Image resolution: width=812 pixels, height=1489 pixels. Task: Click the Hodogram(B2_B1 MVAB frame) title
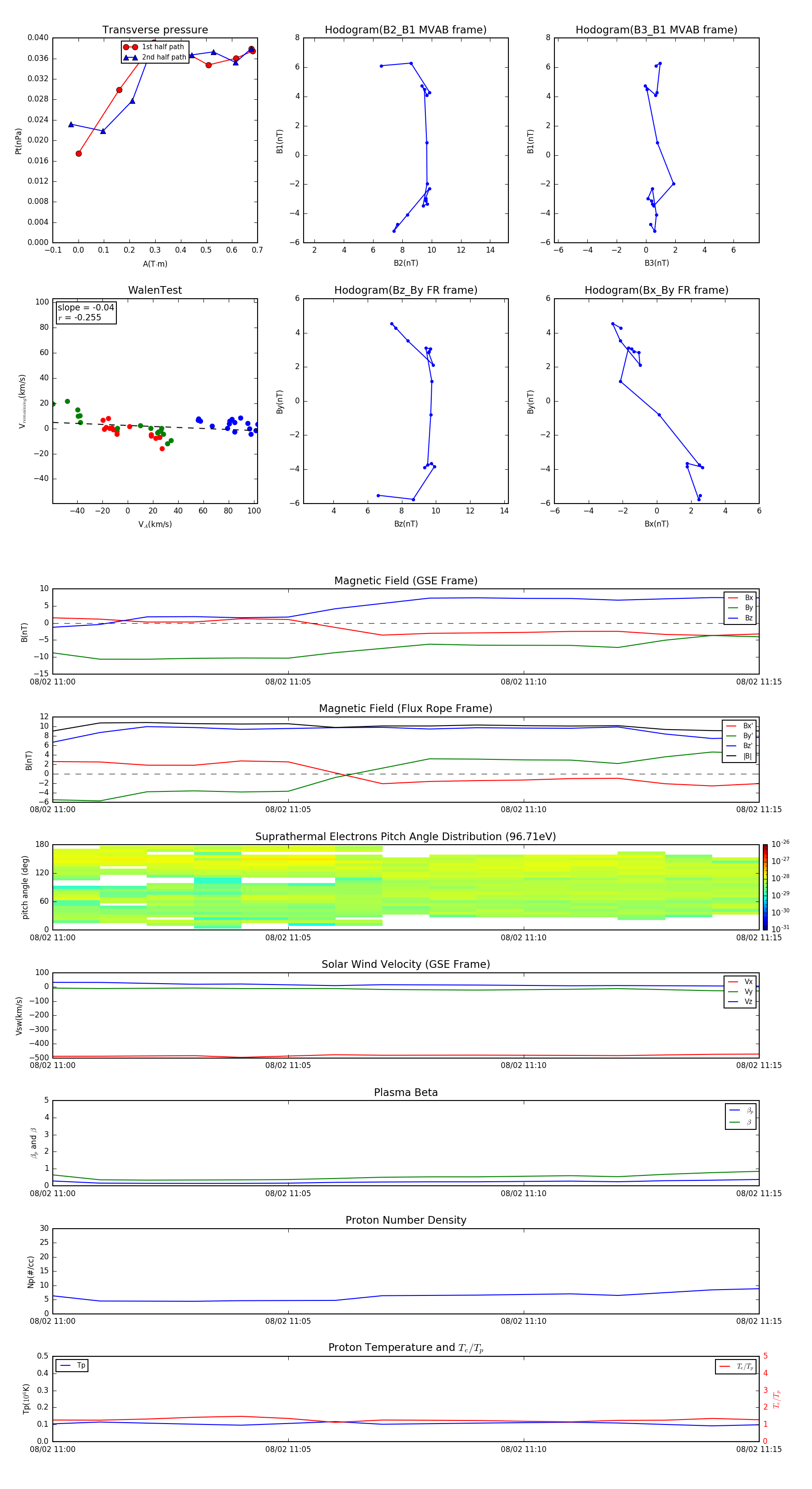coord(406,30)
